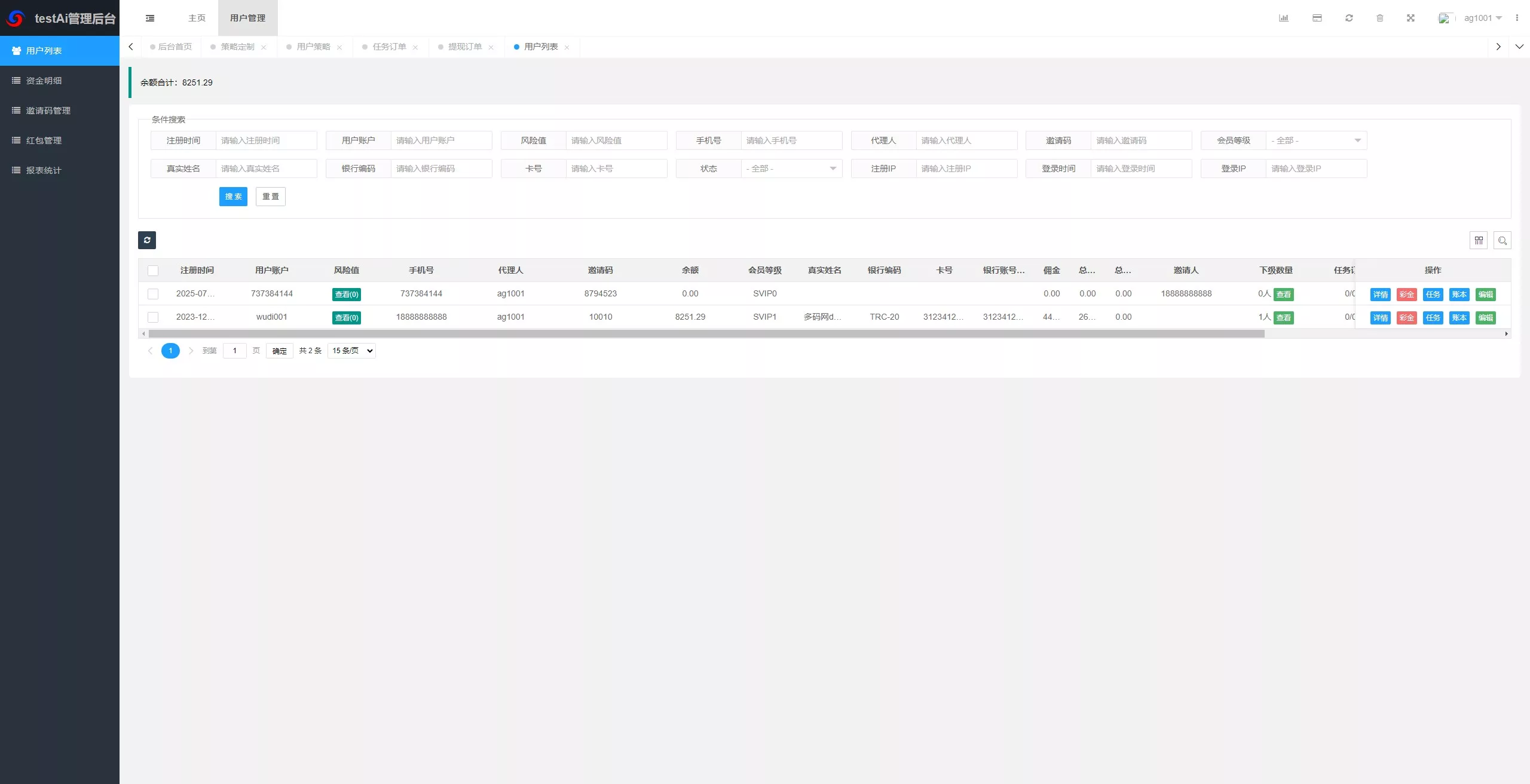
Task: Open 红包管理 in the sidebar
Action: point(60,140)
